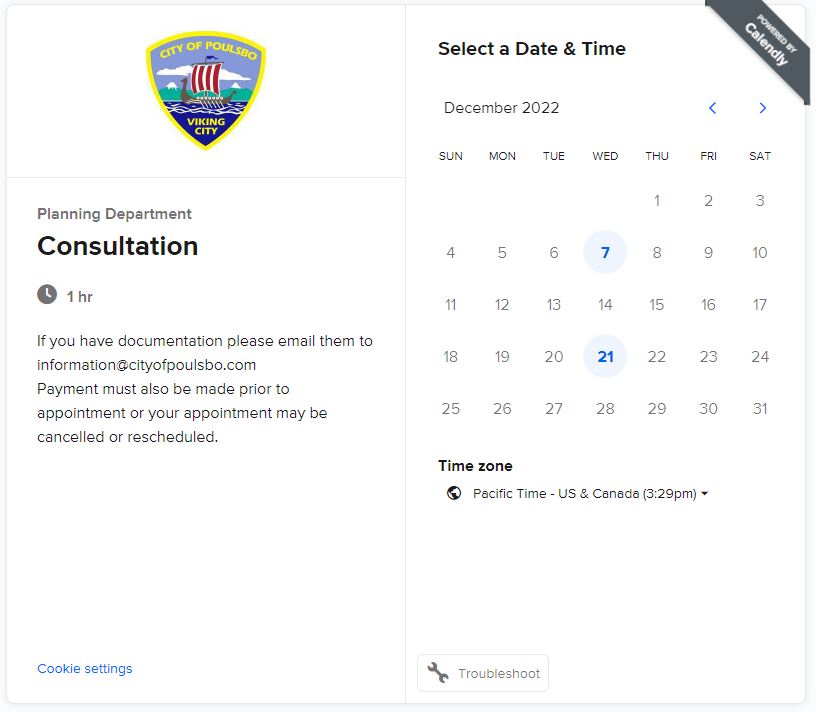This screenshot has height=712, width=816.
Task: Click the Consultation event title
Action: [118, 246]
